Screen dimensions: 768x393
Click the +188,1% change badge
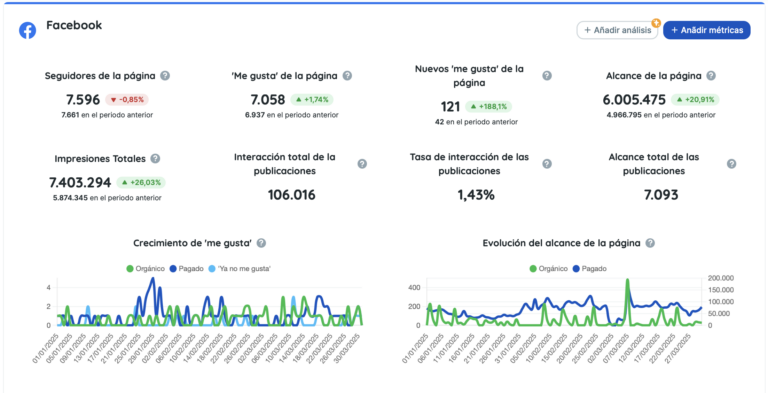click(x=488, y=106)
